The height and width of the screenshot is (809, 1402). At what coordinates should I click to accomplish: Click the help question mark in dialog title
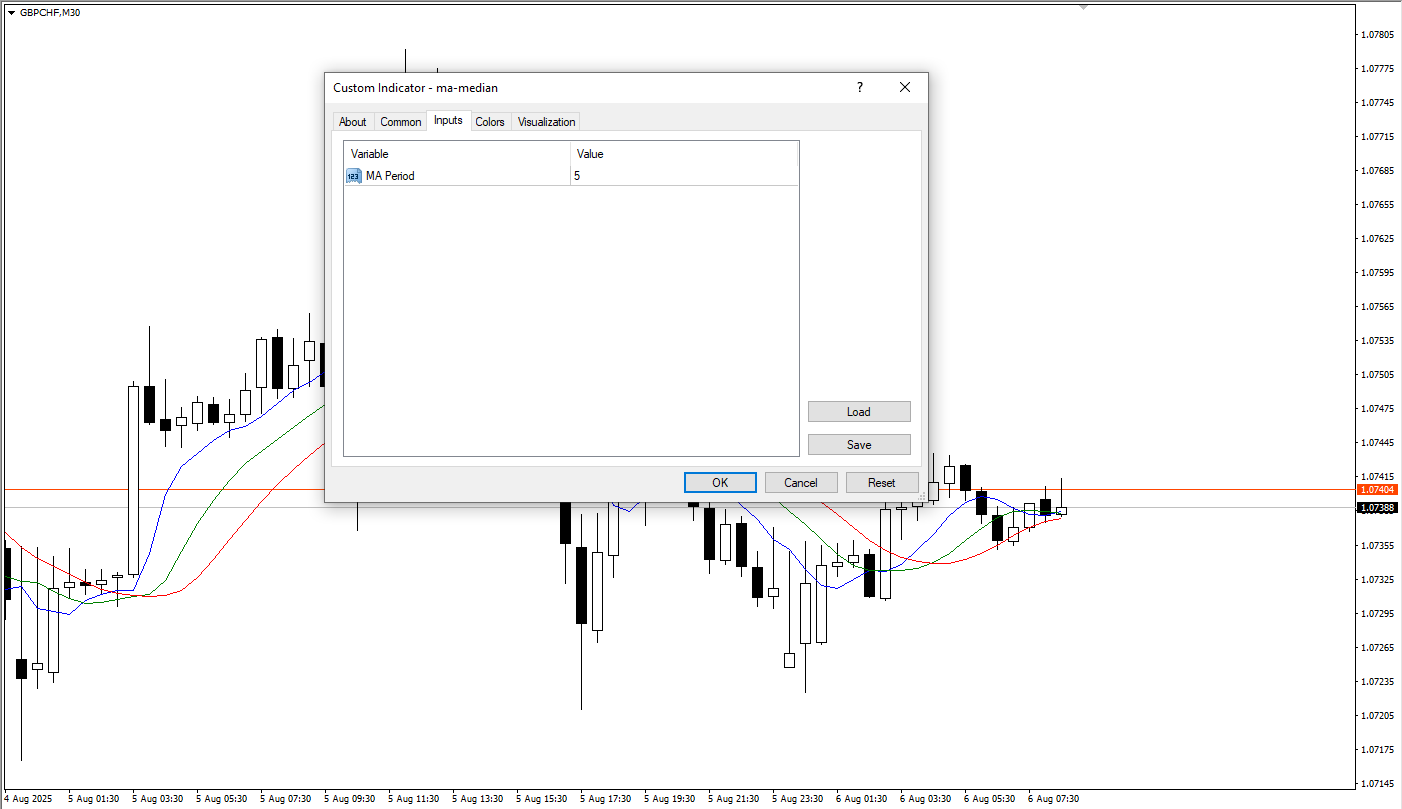pyautogui.click(x=859, y=88)
